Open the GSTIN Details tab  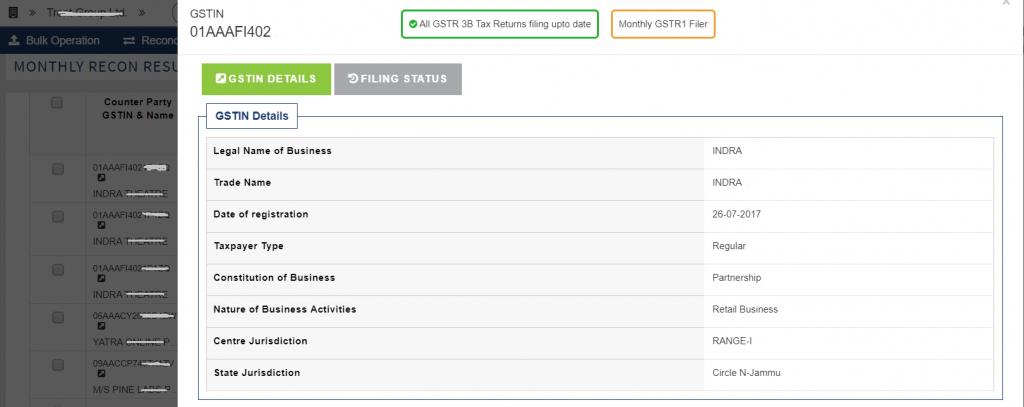[266, 79]
